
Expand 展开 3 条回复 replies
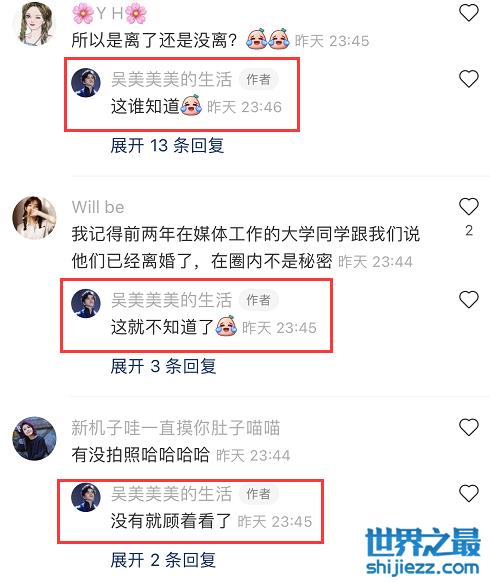point(163,366)
